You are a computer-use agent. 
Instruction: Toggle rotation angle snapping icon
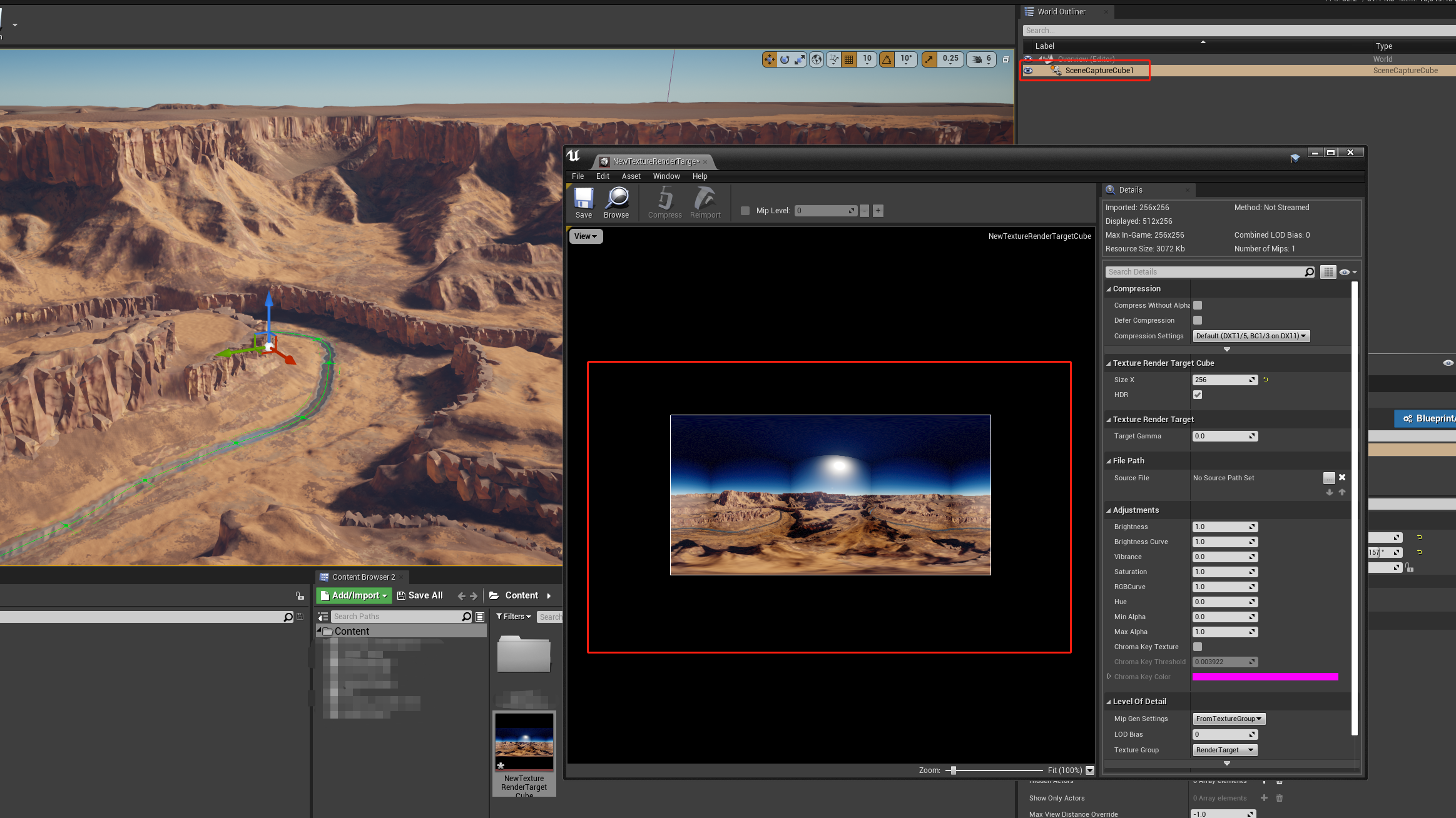[887, 59]
